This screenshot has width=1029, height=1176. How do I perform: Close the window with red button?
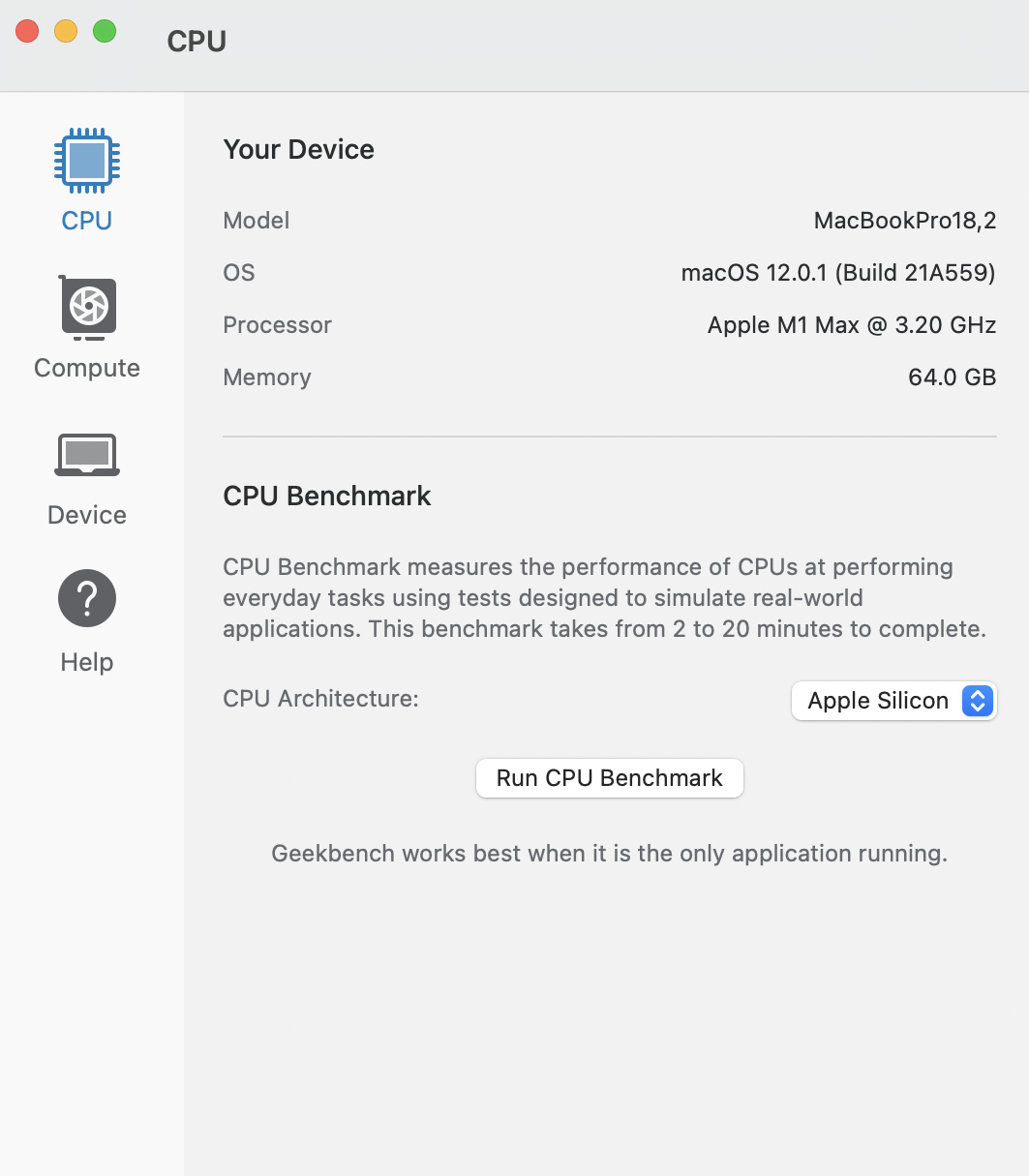point(27,31)
